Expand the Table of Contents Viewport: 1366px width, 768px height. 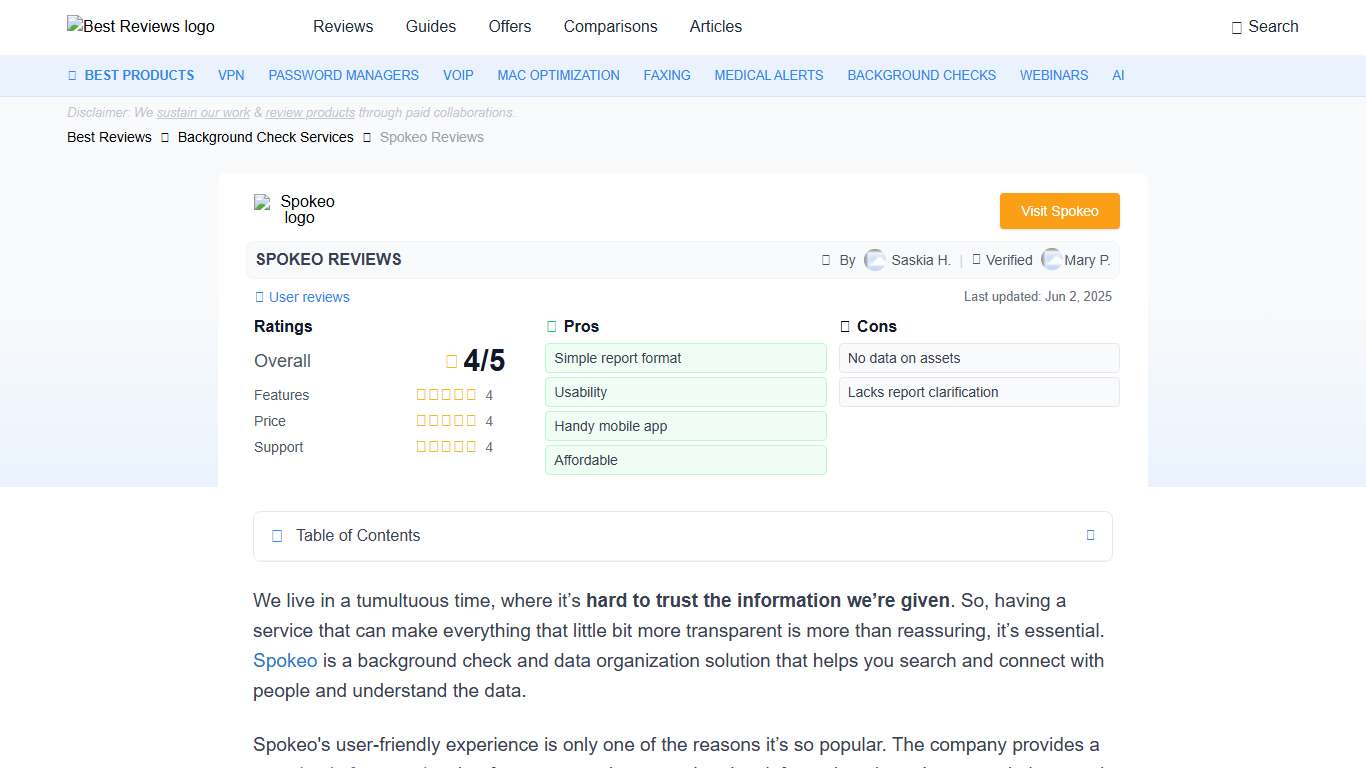pos(1090,535)
